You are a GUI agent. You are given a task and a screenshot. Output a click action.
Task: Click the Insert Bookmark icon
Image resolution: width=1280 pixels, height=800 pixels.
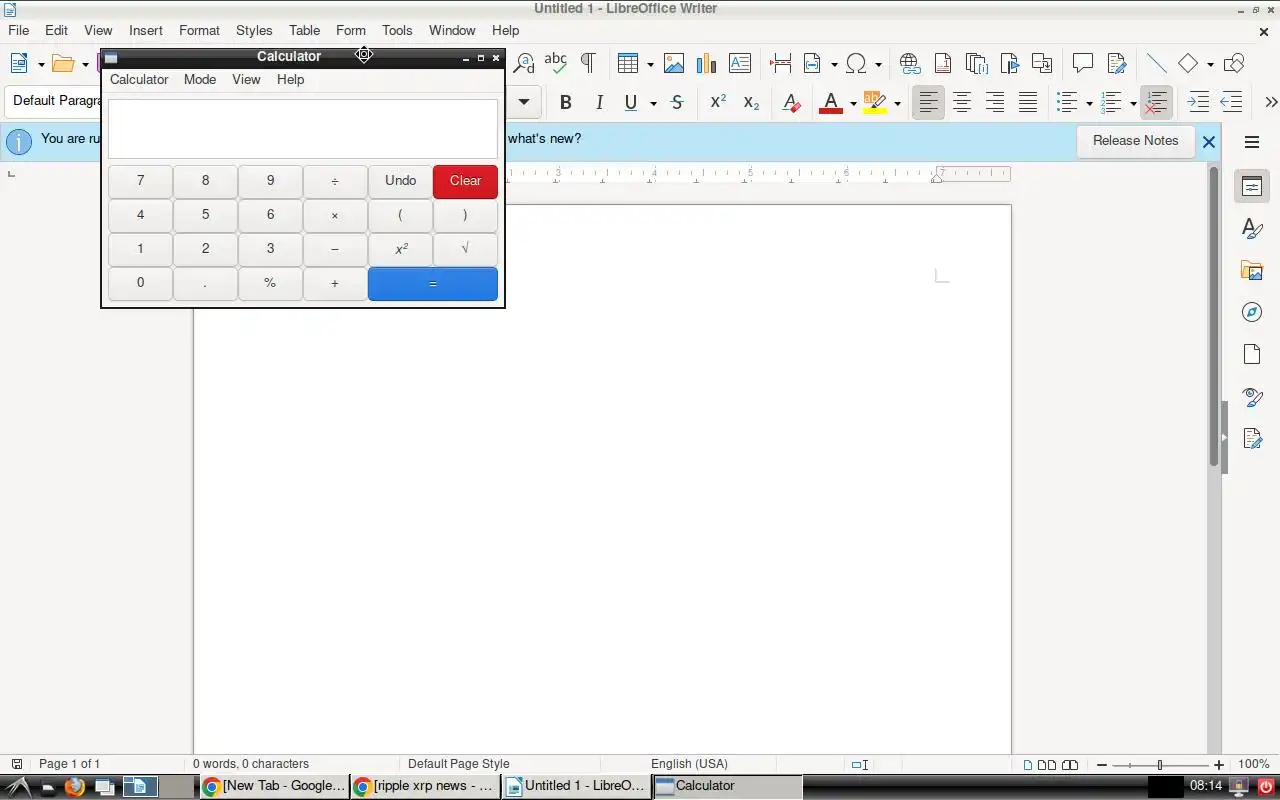(1009, 64)
